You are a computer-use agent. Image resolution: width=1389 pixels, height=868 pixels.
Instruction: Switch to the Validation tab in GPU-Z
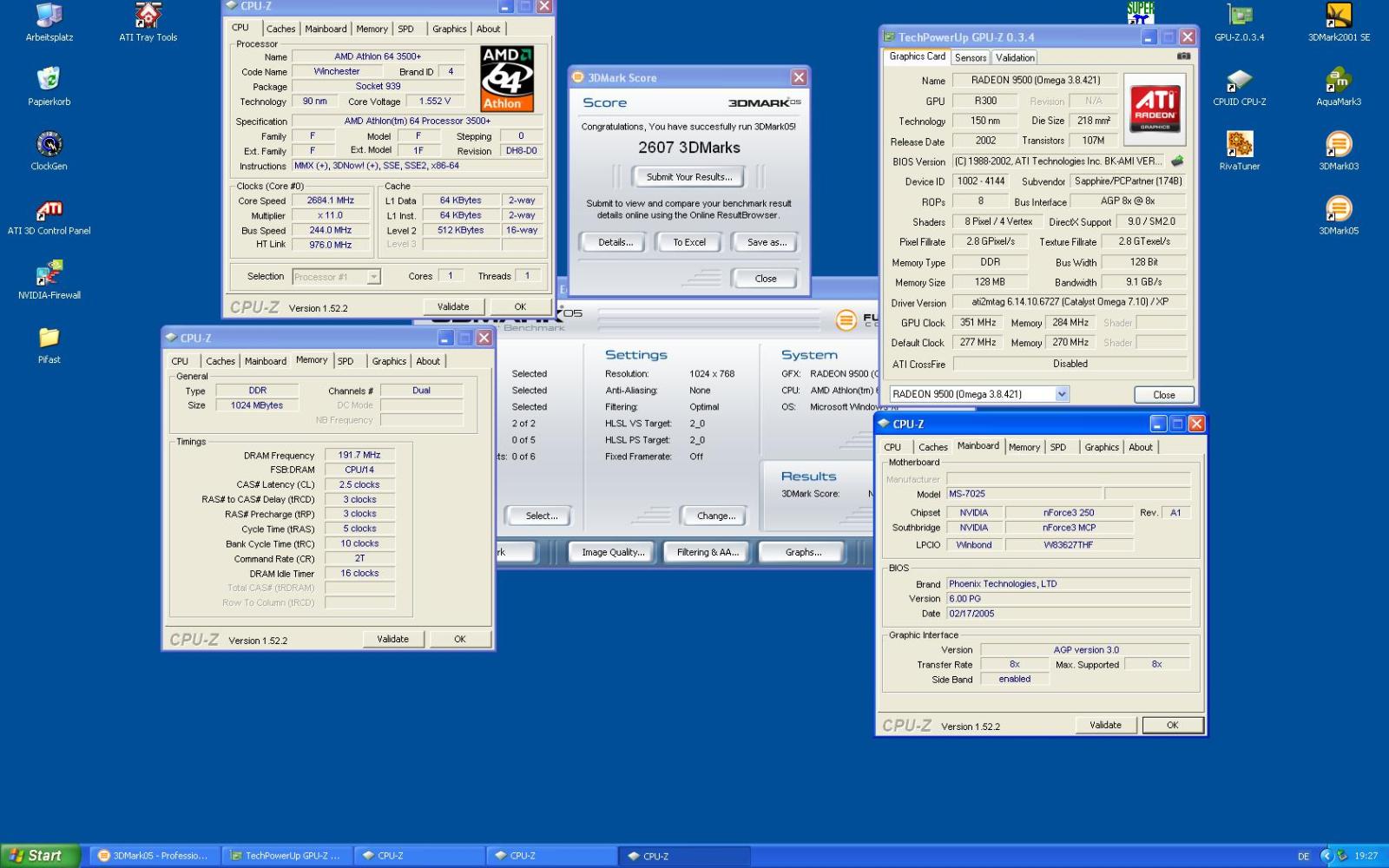[1015, 57]
